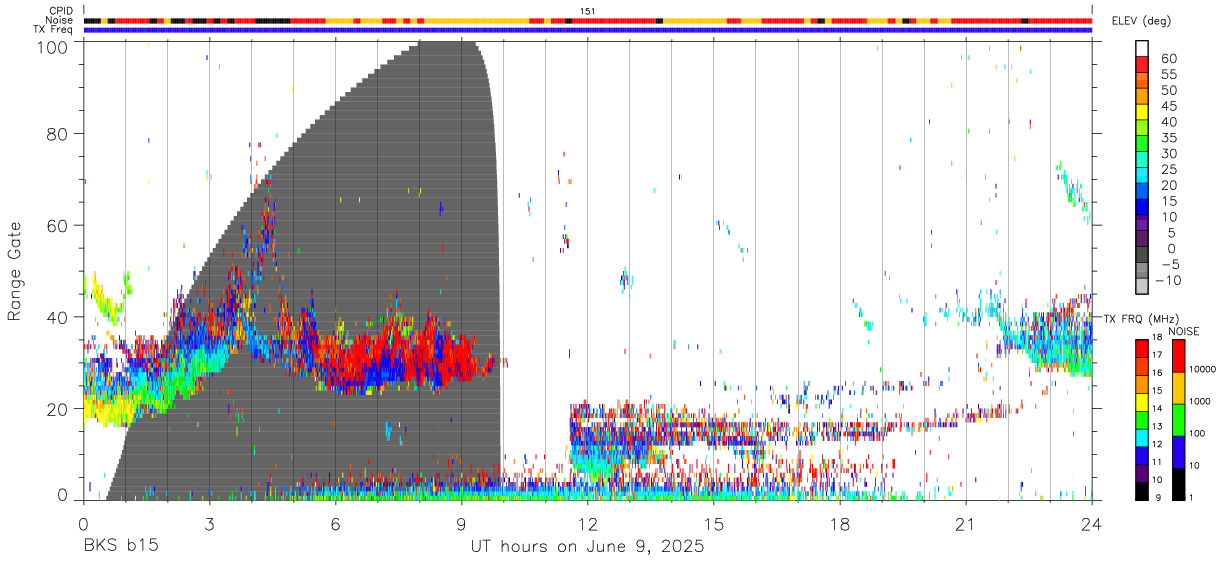Click the black bottom segment of TX FRQ colorbar
This screenshot has width=1228, height=567.
pyautogui.click(x=1140, y=490)
